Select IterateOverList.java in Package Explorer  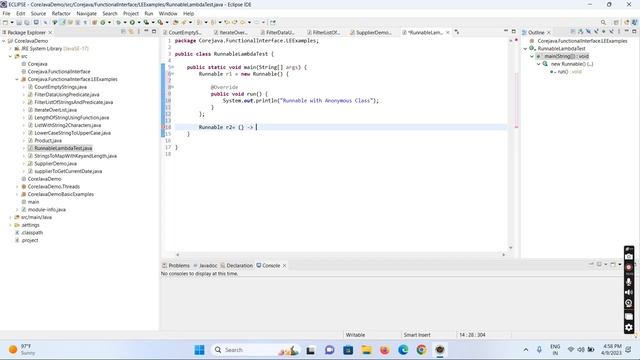pos(56,110)
